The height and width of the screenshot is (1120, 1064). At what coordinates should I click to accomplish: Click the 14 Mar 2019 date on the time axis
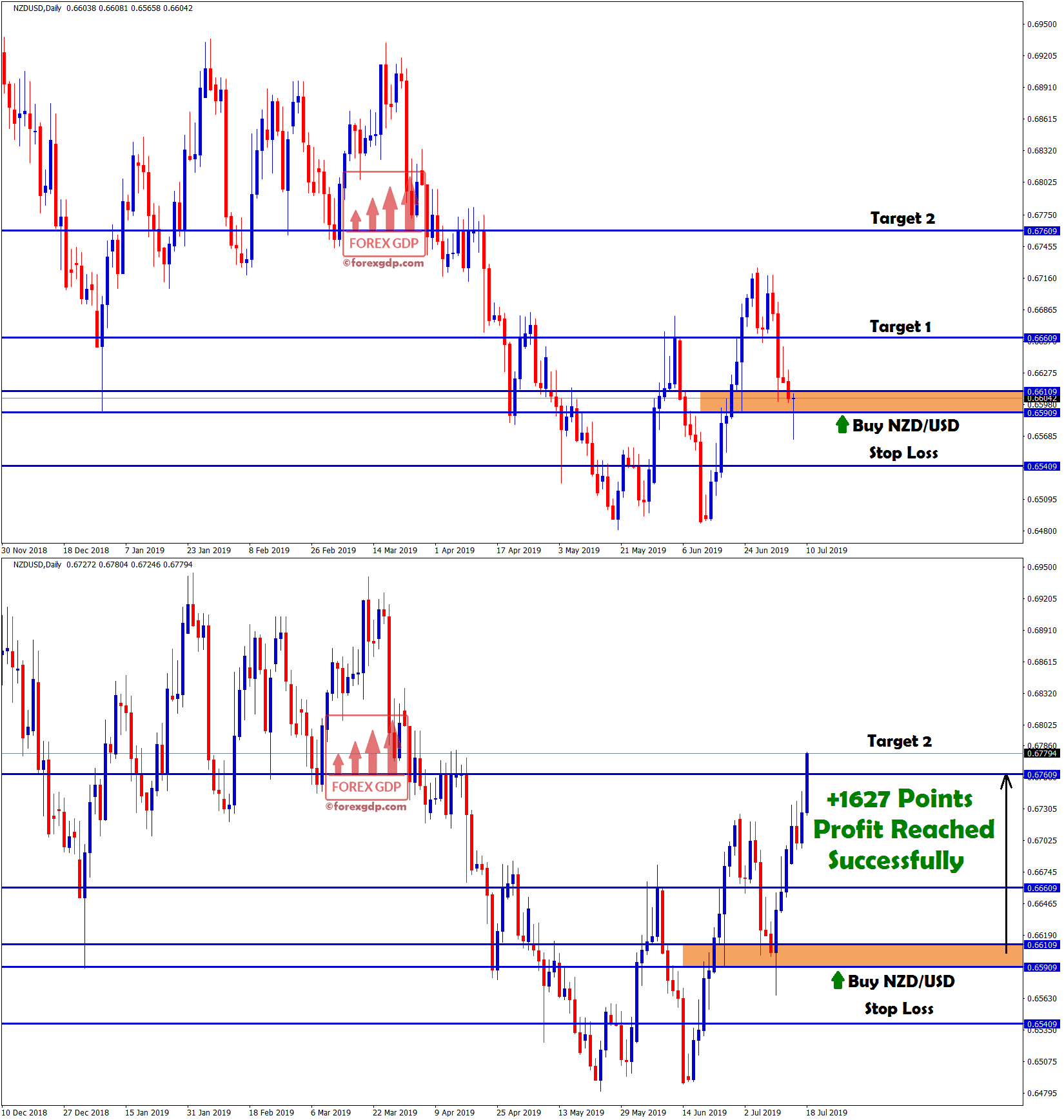(x=395, y=550)
